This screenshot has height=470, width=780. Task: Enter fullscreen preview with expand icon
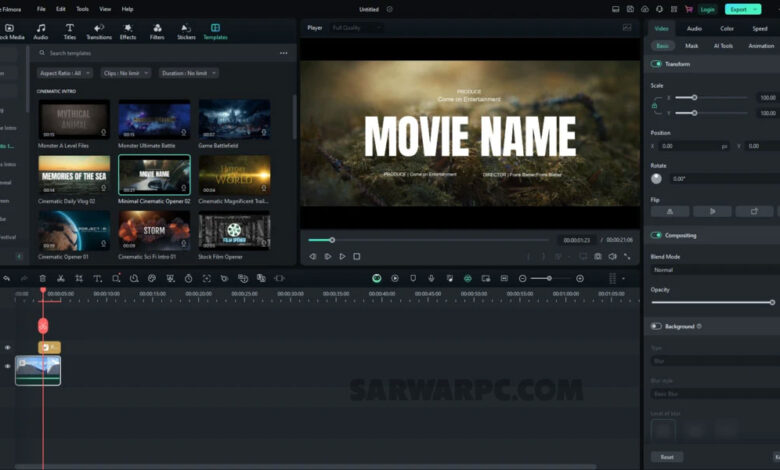click(x=627, y=256)
